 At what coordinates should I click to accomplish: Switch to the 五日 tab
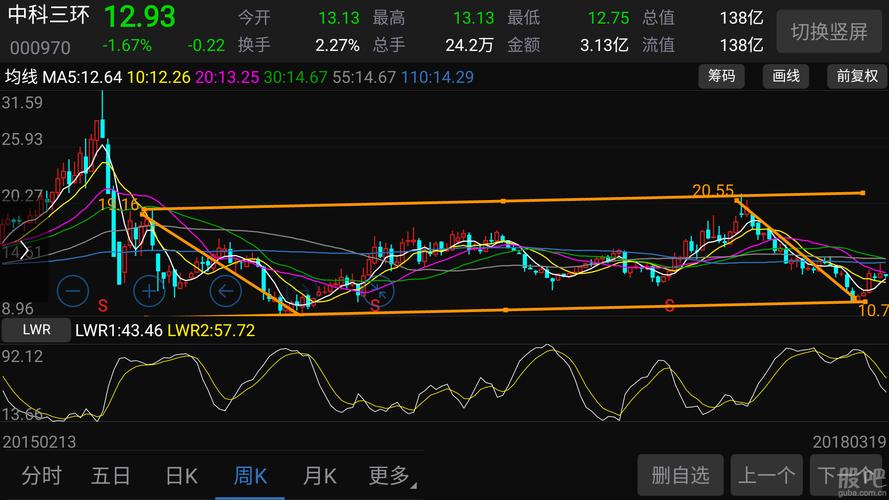coord(111,476)
